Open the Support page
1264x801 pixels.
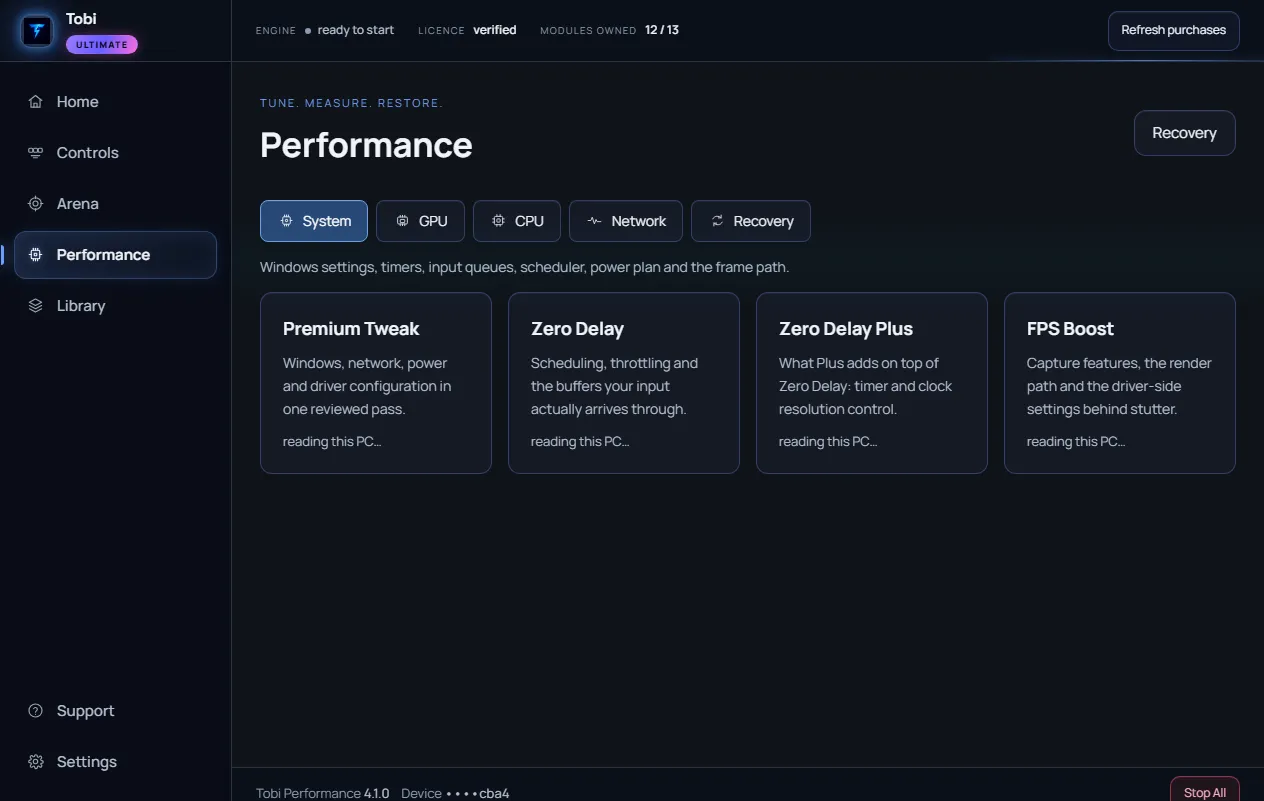(115, 711)
